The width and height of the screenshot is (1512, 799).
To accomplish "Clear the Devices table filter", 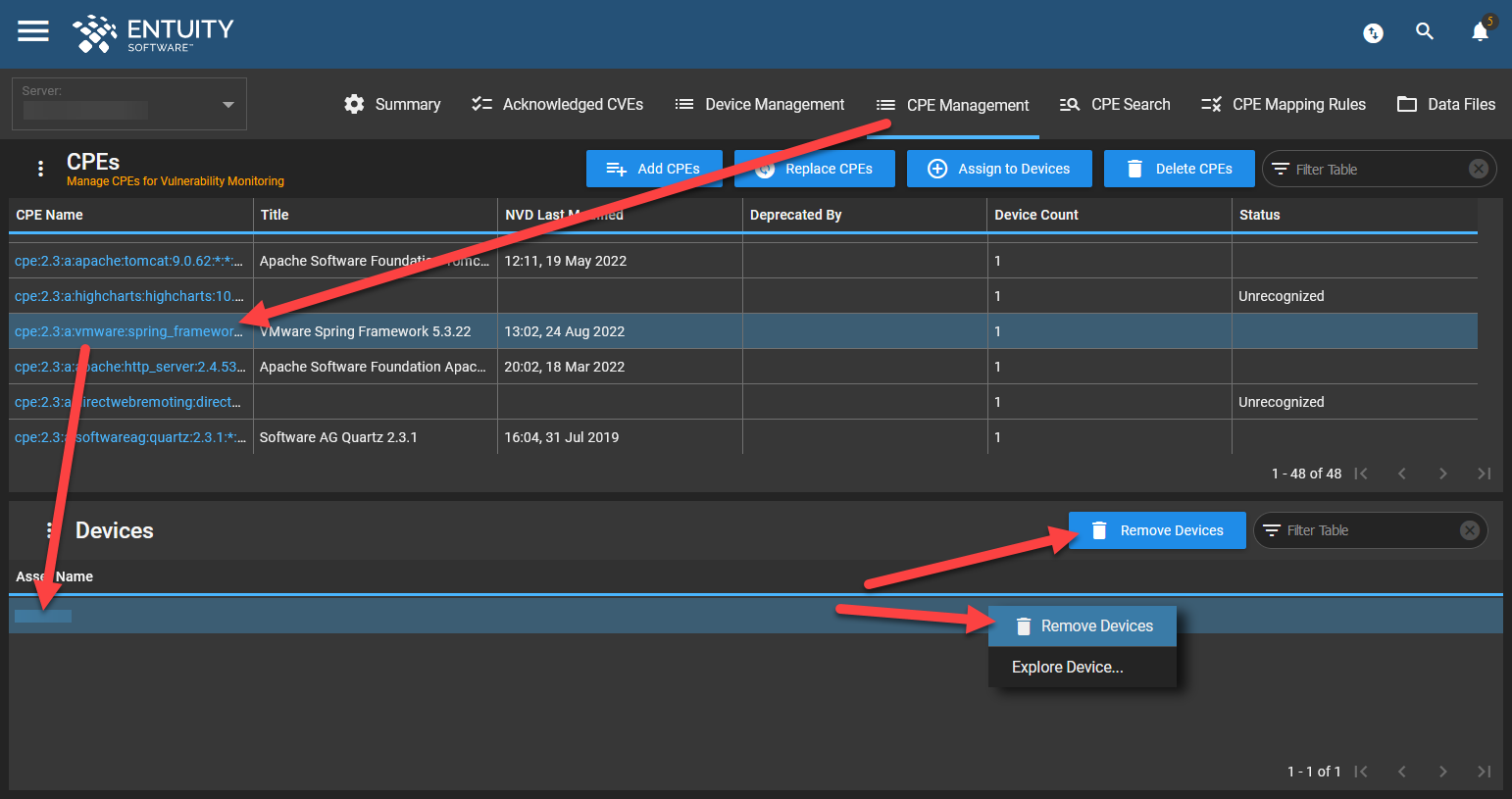I will pos(1470,530).
